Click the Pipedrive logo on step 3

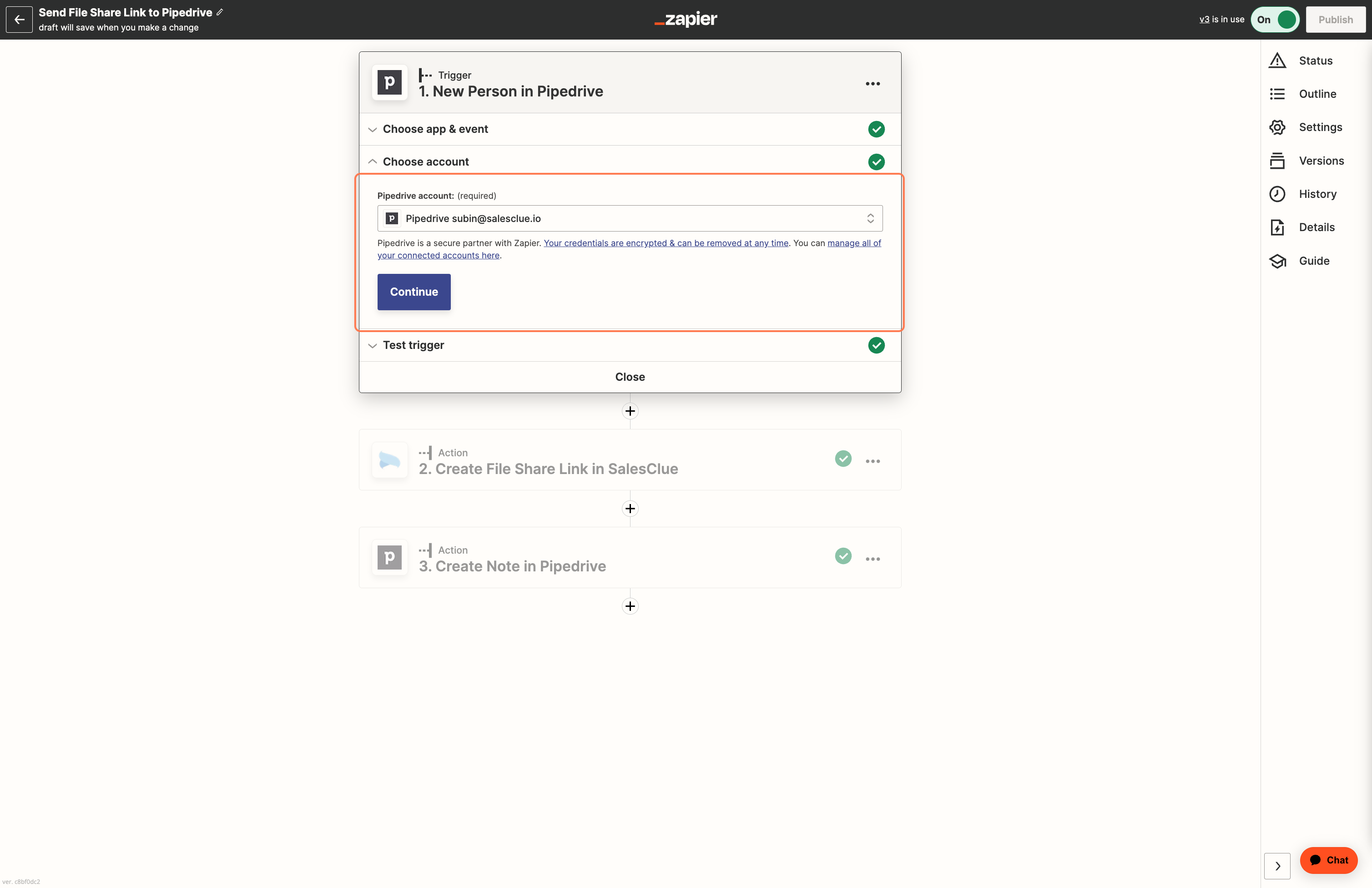coord(389,558)
